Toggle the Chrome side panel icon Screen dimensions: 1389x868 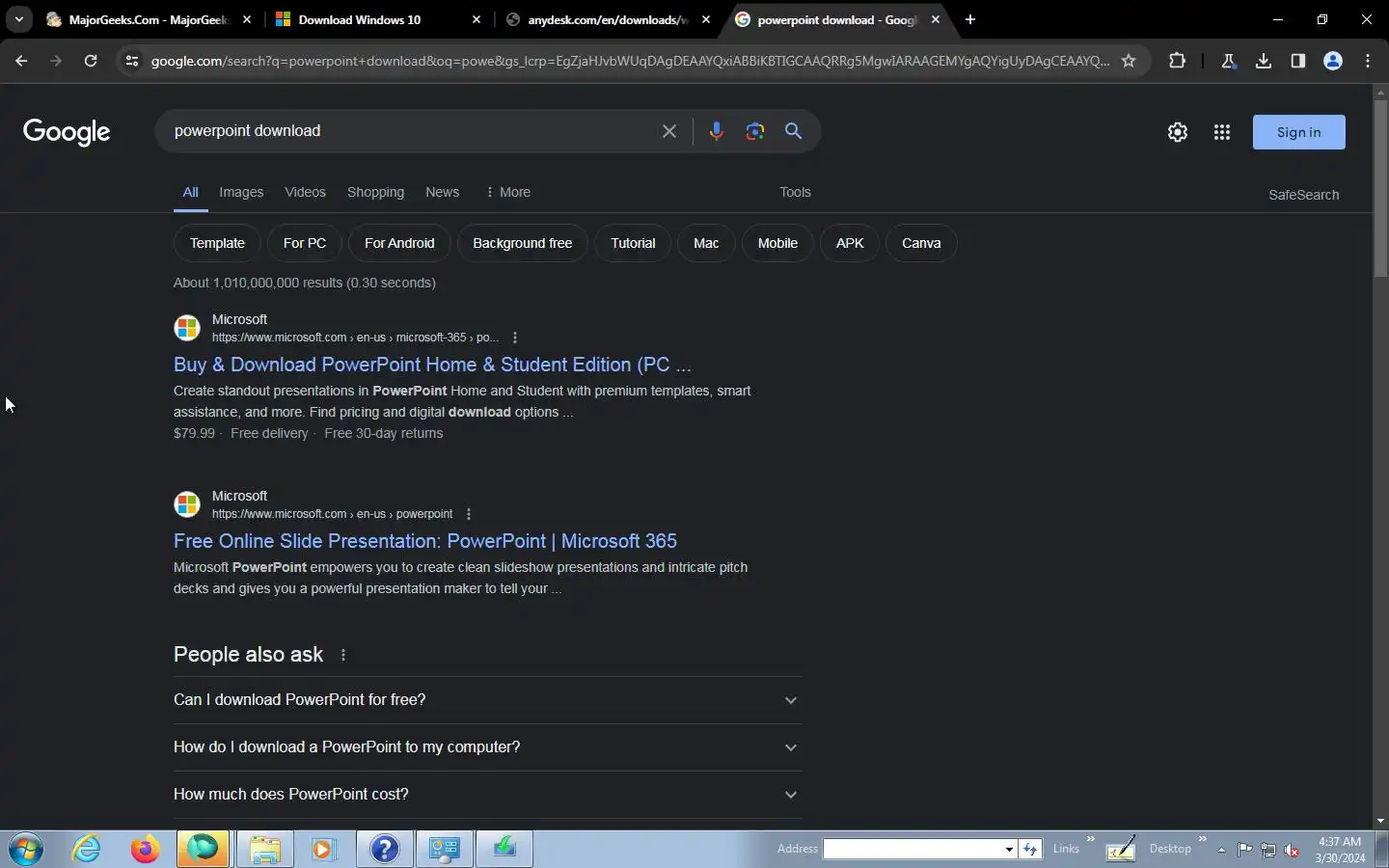click(x=1298, y=61)
